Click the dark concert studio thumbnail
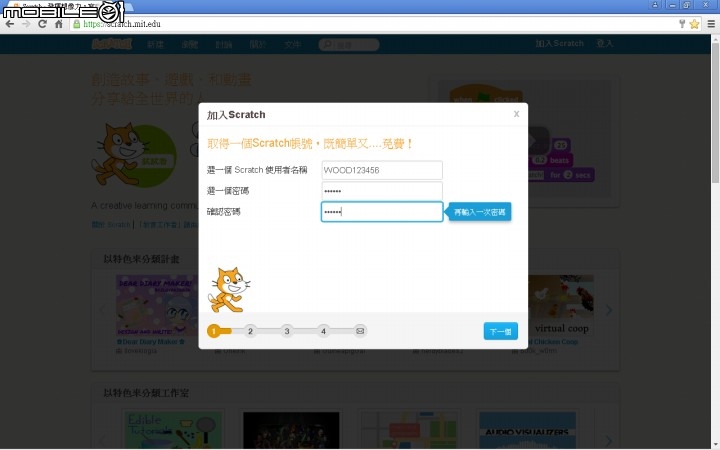This screenshot has height=450, width=720. pyautogui.click(x=291, y=430)
